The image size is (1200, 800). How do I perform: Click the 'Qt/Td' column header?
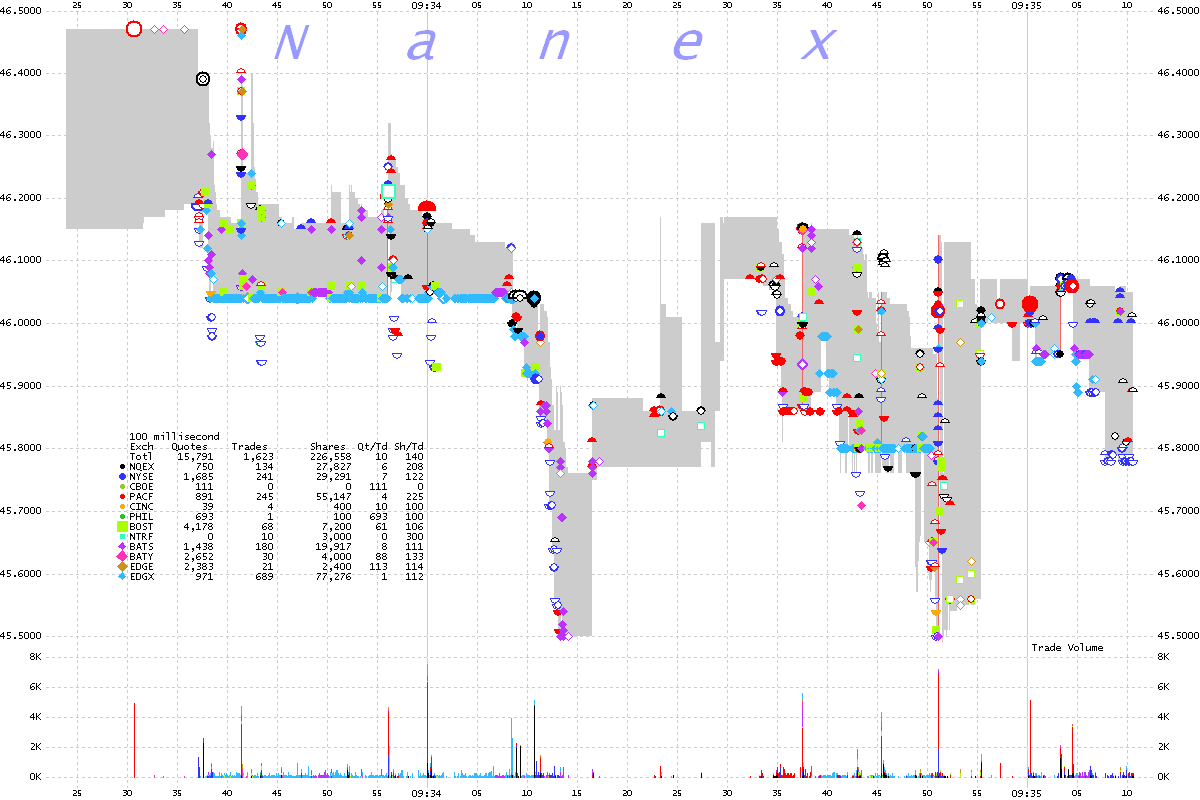[372, 447]
